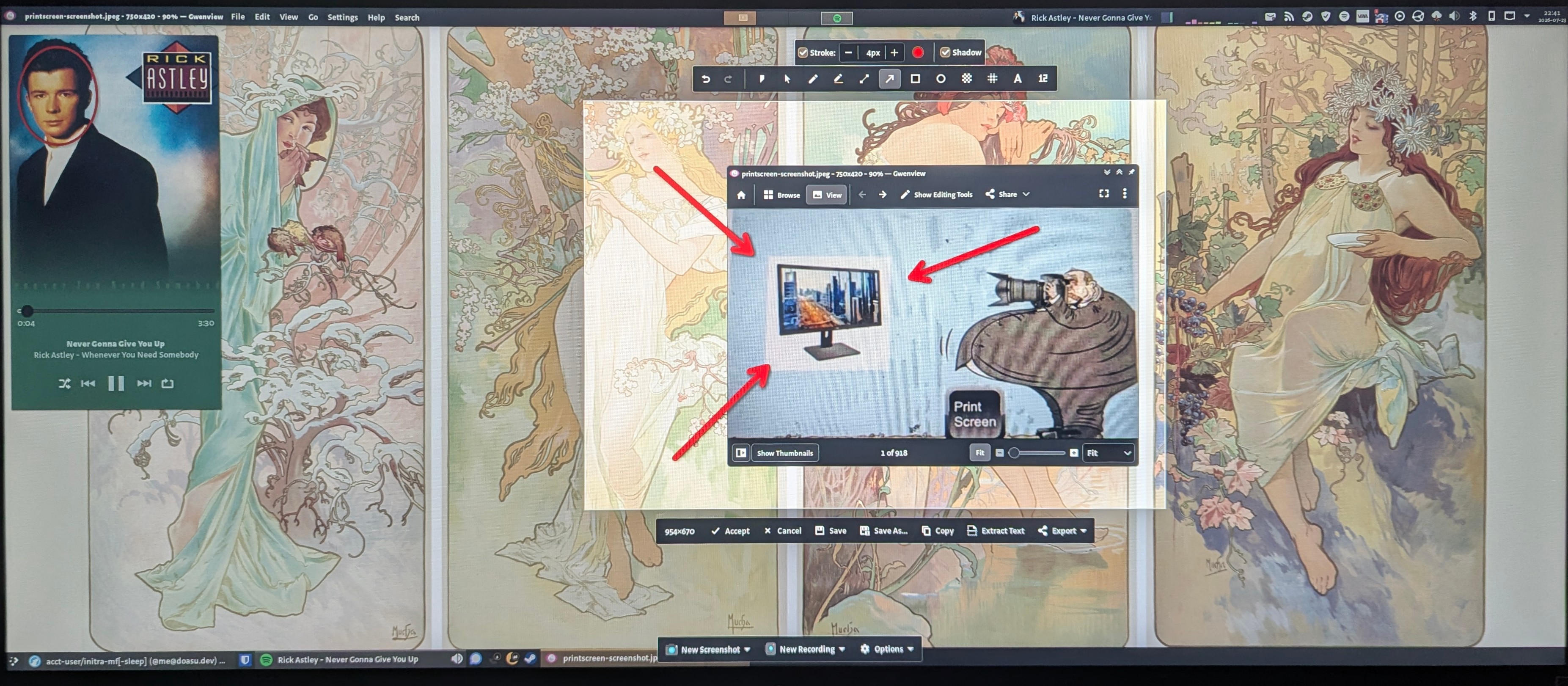The height and width of the screenshot is (686, 1568).
Task: Open the Go menu
Action: [x=313, y=17]
